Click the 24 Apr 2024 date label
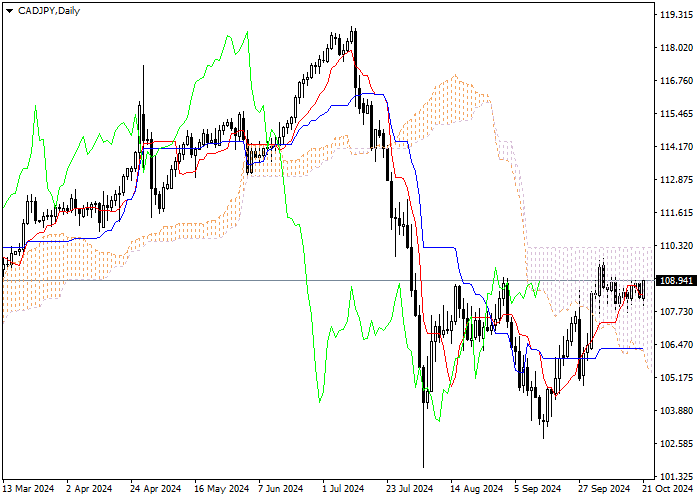 [x=156, y=489]
